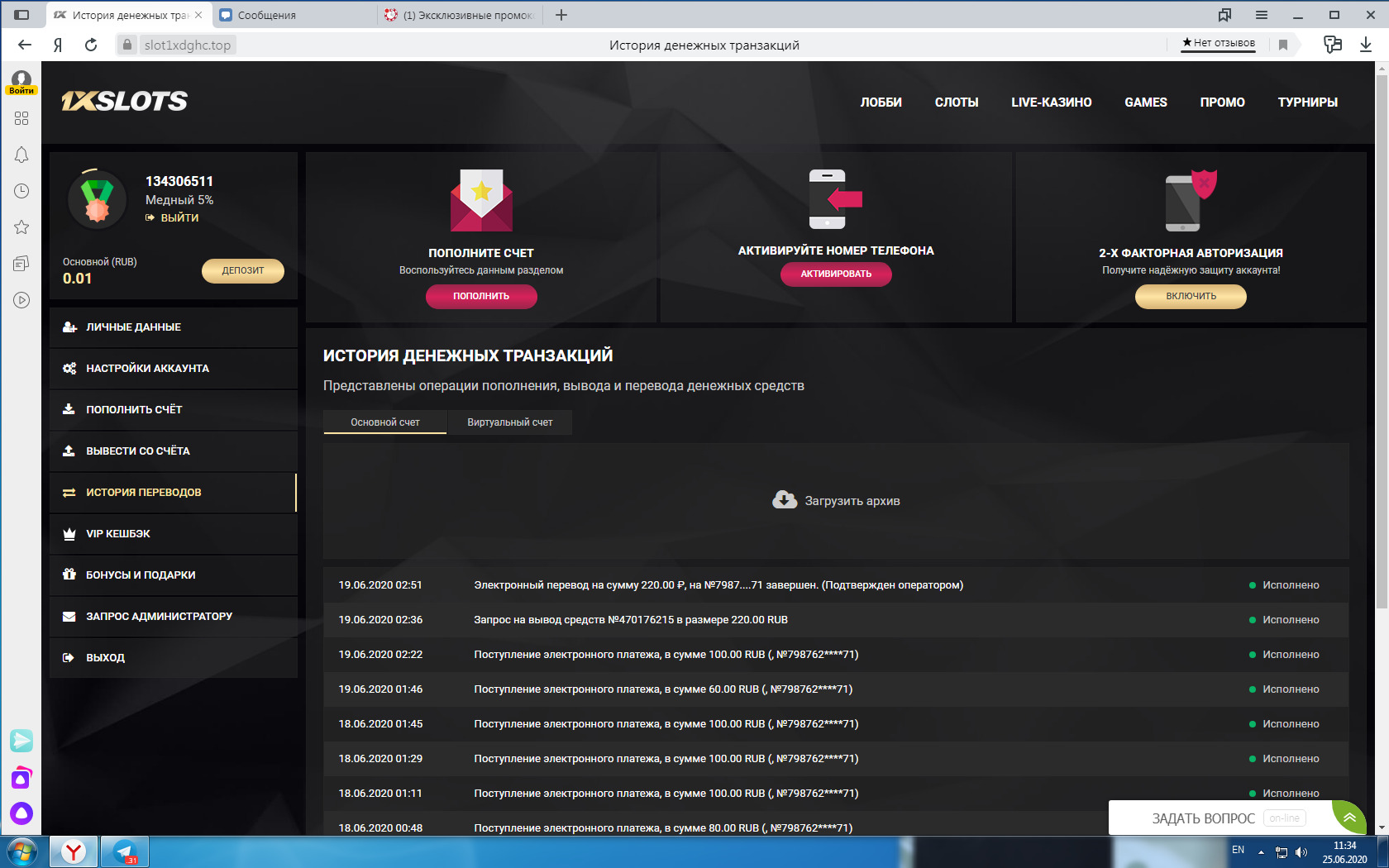1389x868 pixels.
Task: Open the browser main menu icon
Action: pyautogui.click(x=1262, y=15)
